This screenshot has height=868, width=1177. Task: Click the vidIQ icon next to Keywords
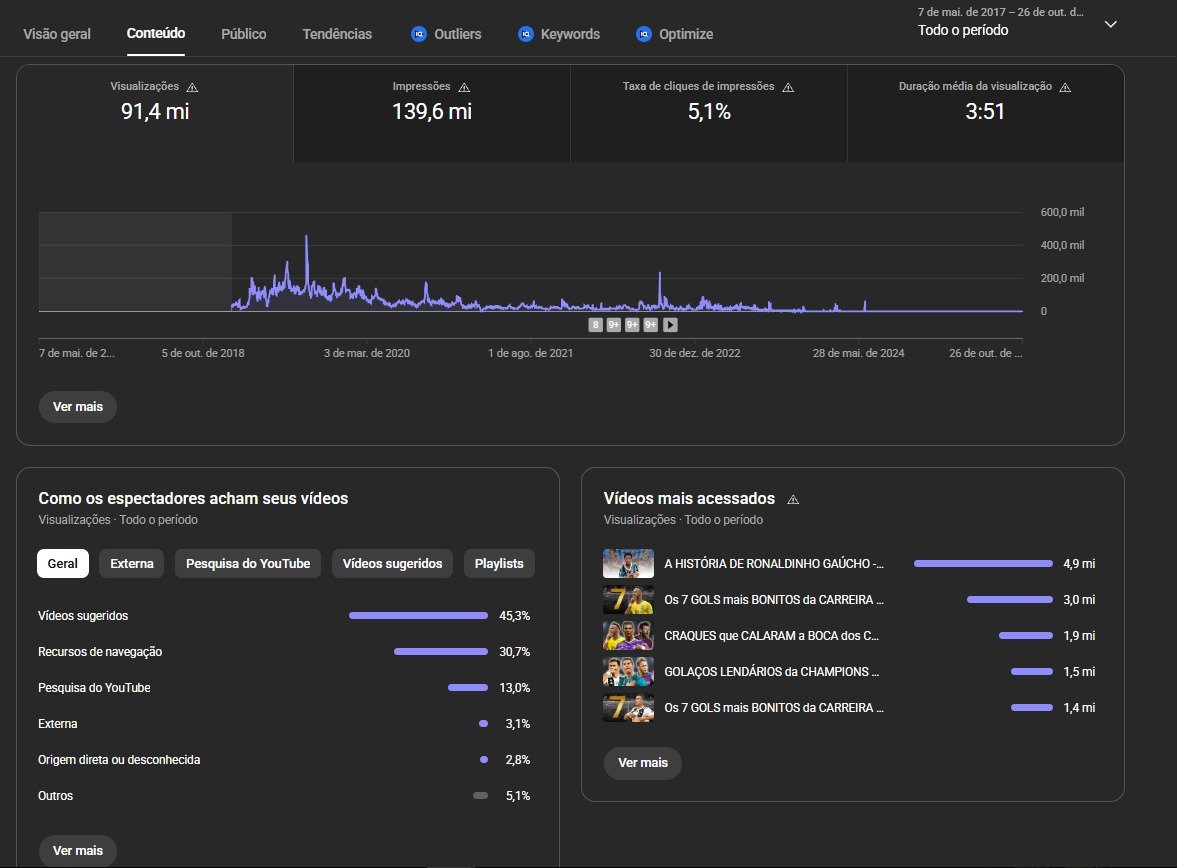pos(526,34)
